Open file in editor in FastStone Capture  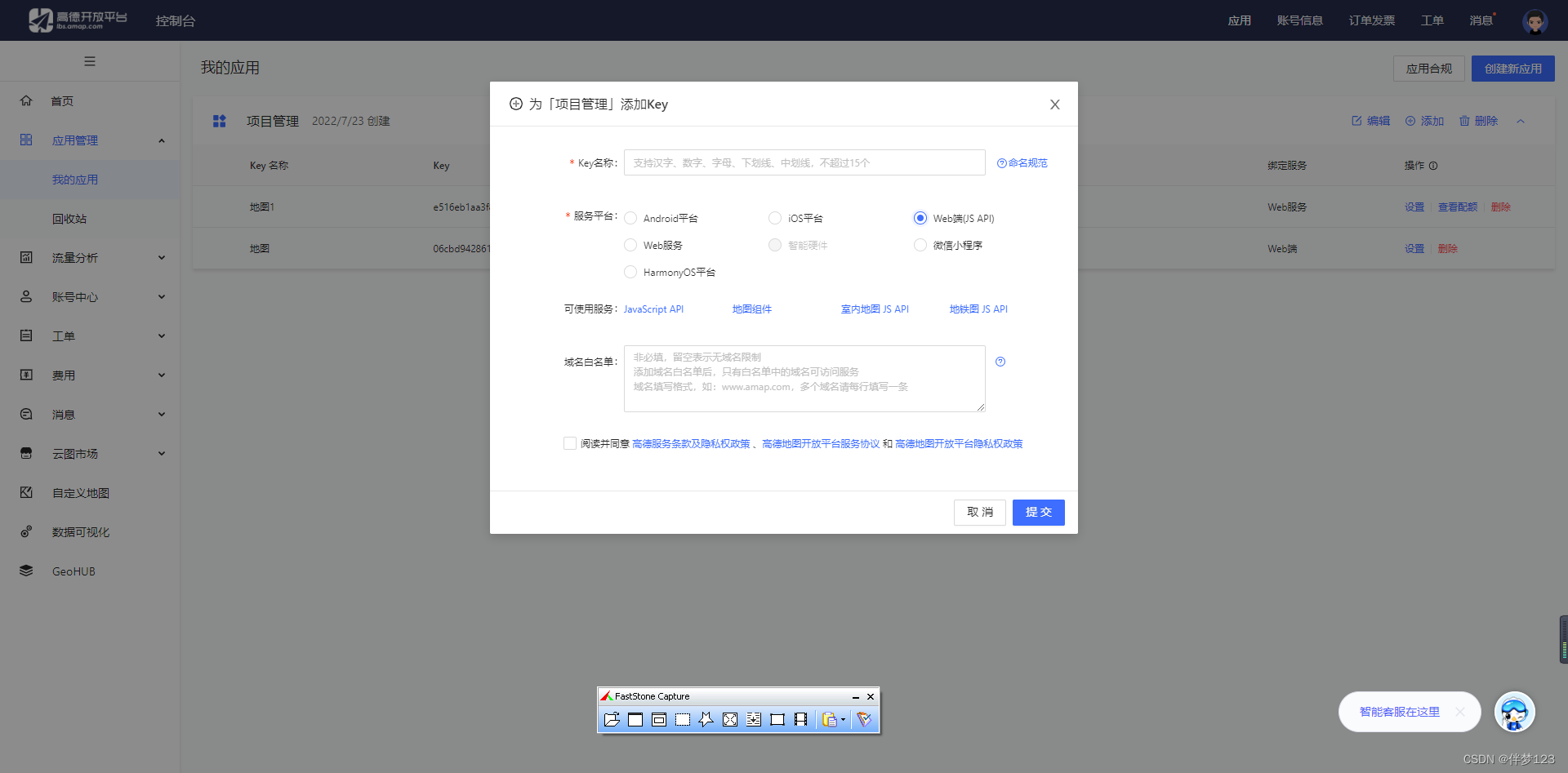coord(612,719)
